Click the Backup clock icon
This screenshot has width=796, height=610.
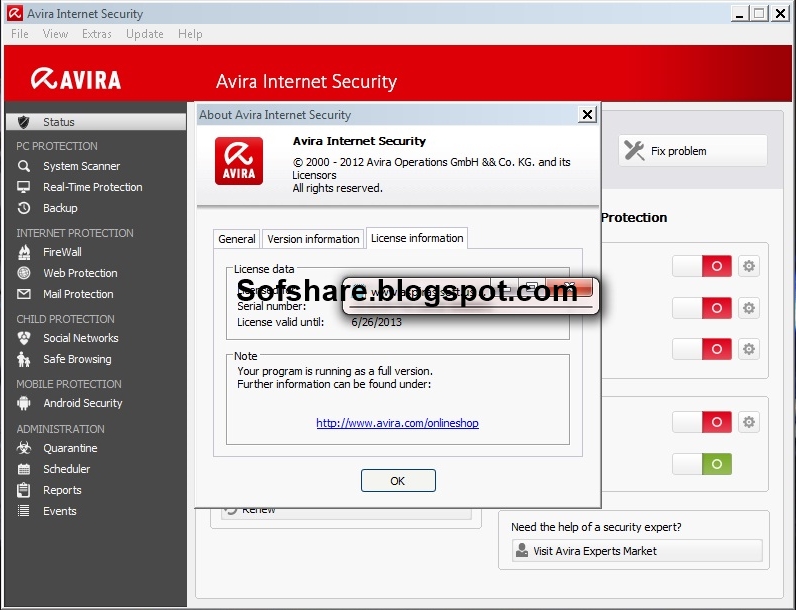(23, 208)
